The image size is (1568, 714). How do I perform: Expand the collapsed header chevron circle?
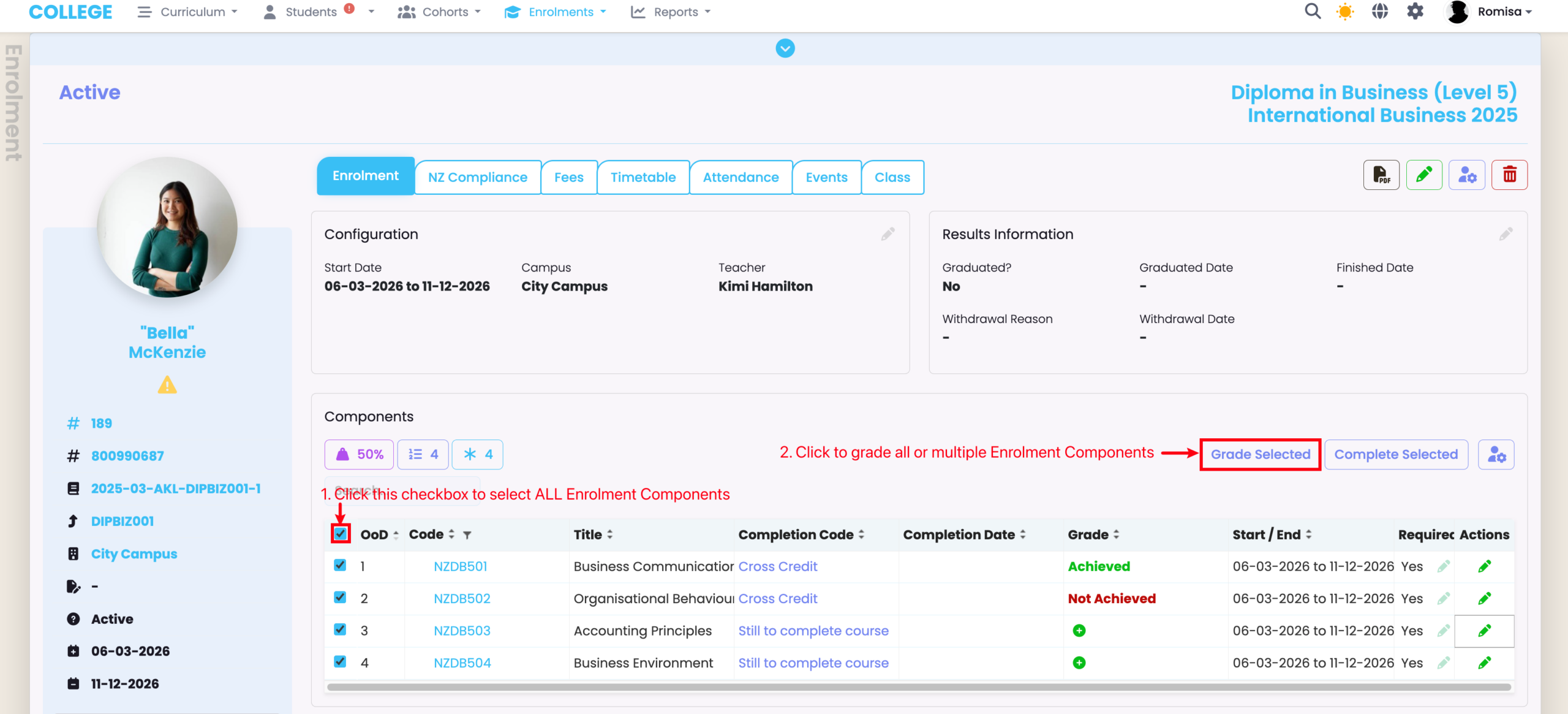point(785,48)
